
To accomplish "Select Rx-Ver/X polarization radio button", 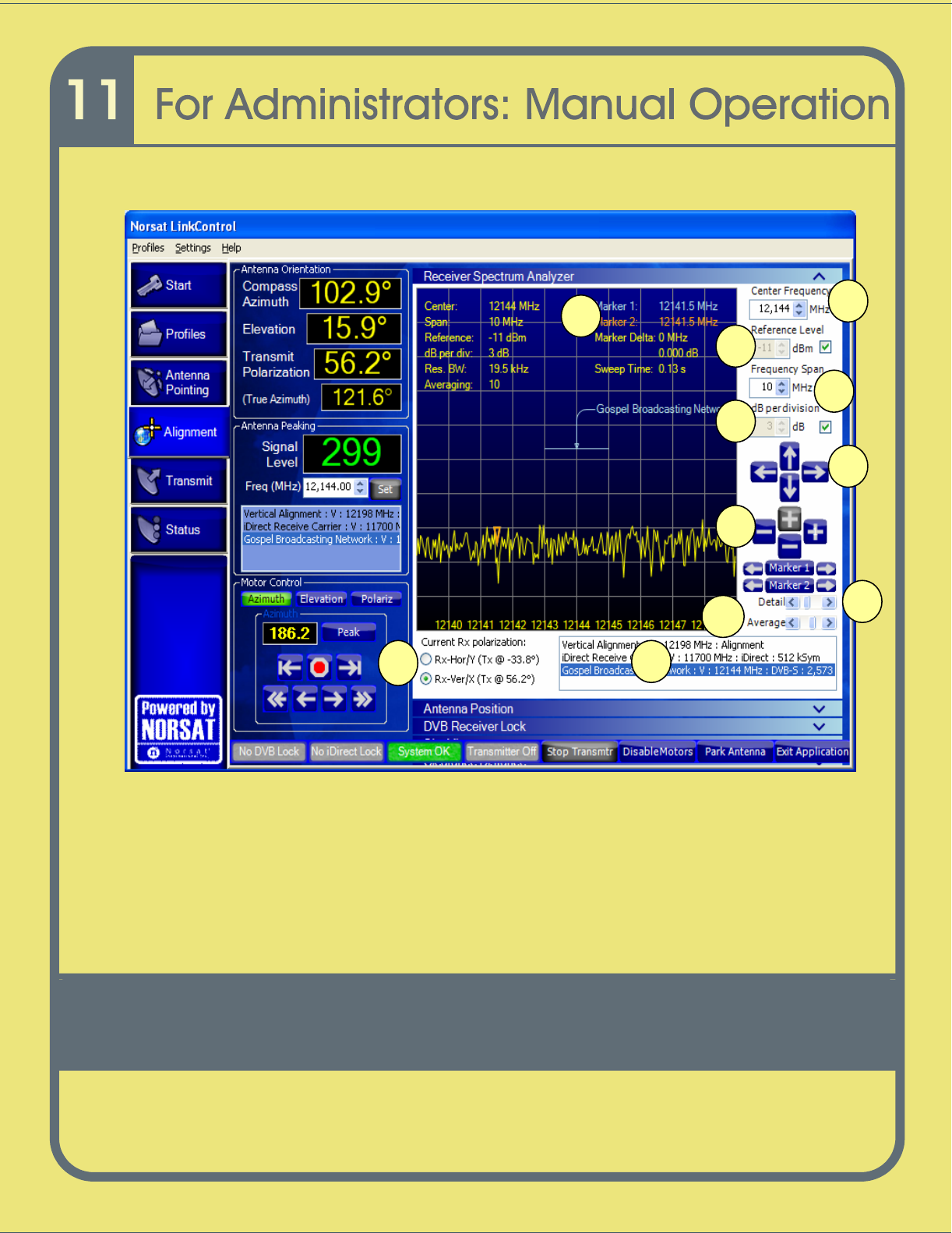I will click(x=426, y=679).
